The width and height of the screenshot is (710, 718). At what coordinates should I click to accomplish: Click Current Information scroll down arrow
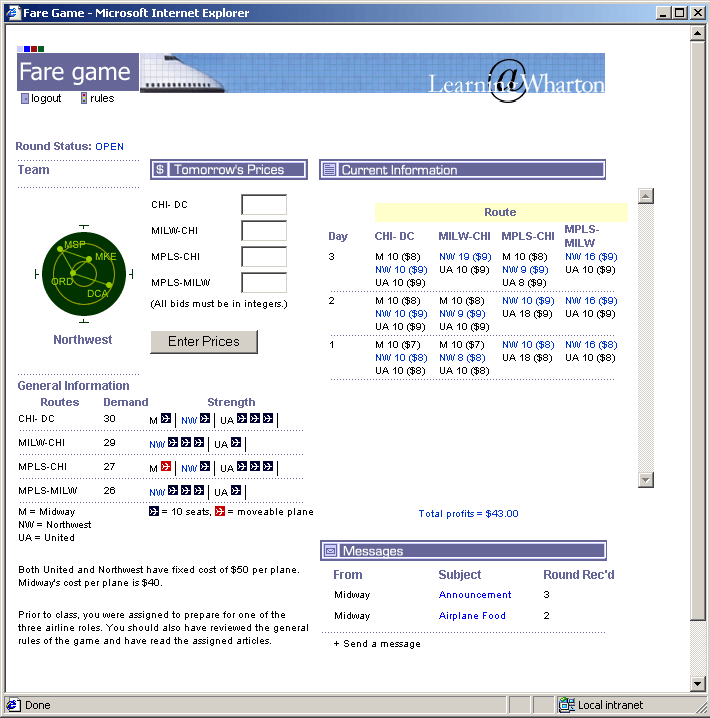click(x=645, y=480)
